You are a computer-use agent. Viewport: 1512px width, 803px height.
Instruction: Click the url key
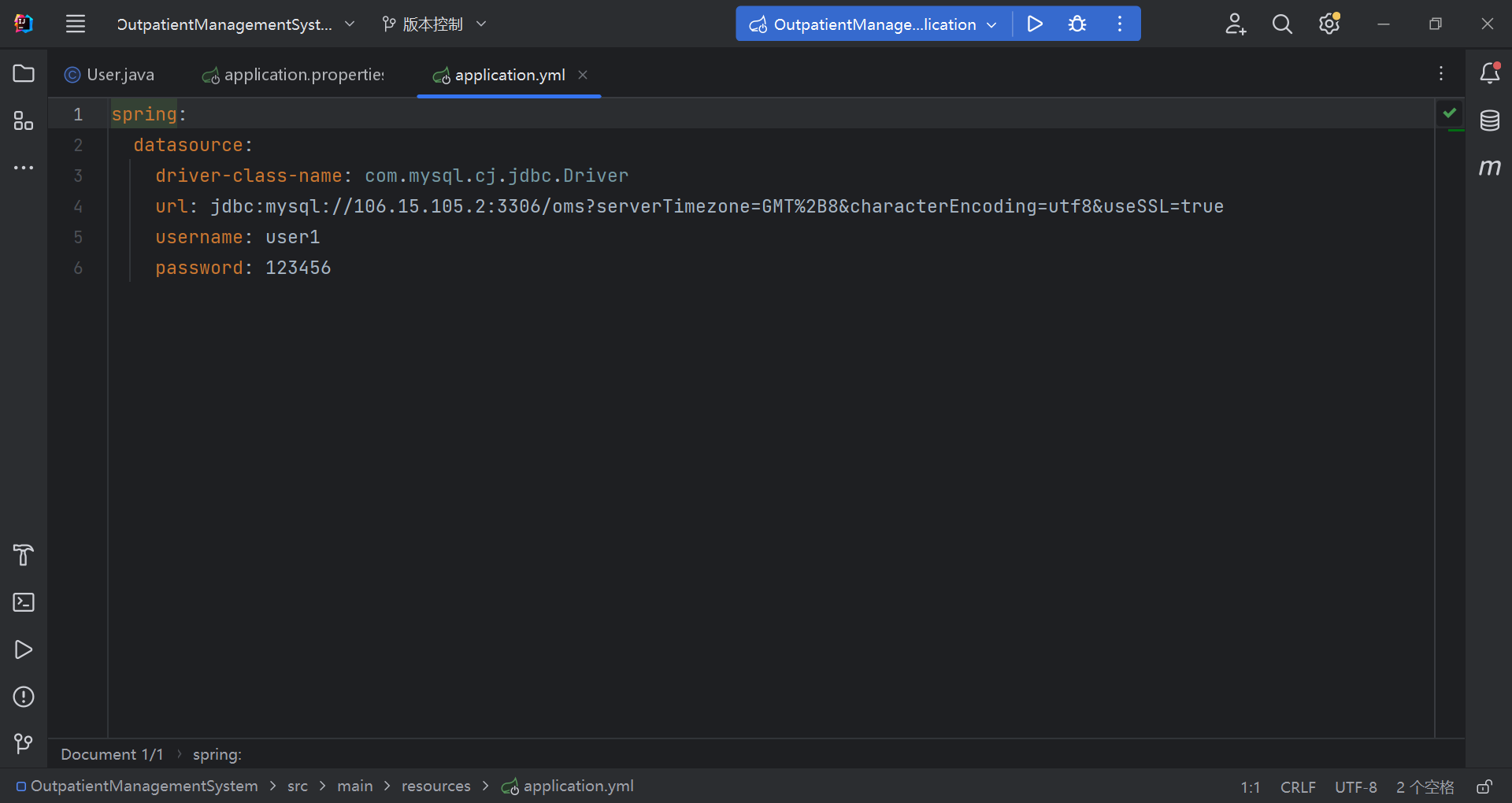(172, 206)
